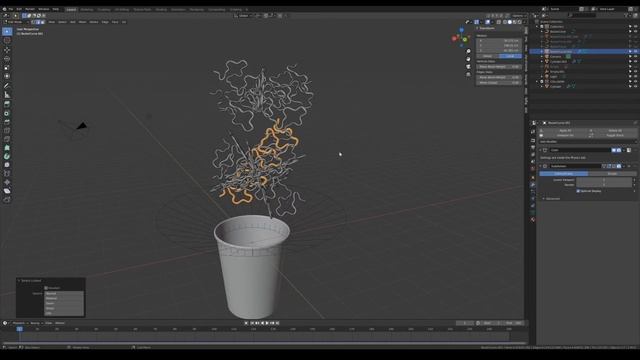This screenshot has width=640, height=360.
Task: Open the Render properties tab
Action: pyautogui.click(x=533, y=140)
